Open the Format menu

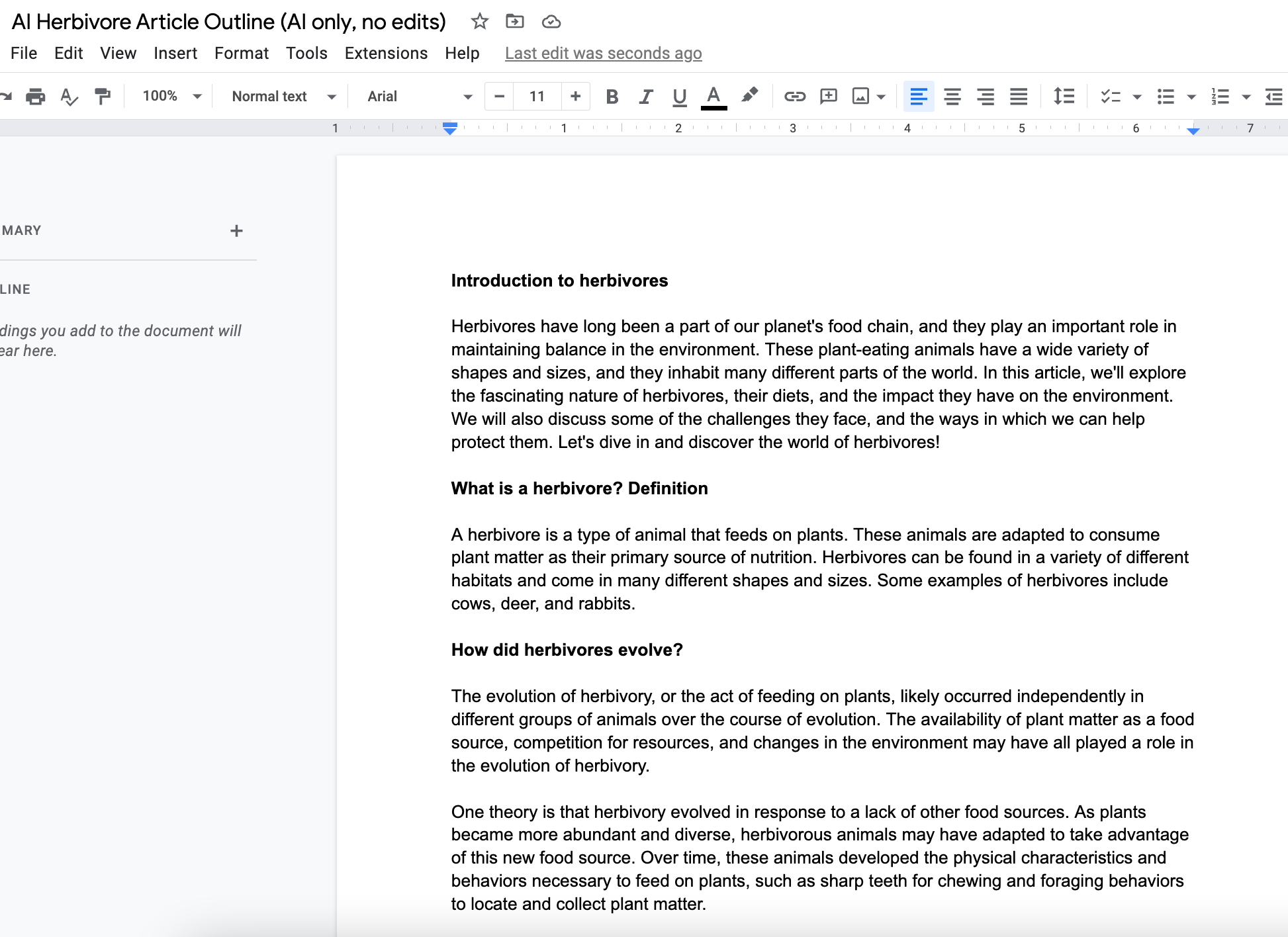242,53
